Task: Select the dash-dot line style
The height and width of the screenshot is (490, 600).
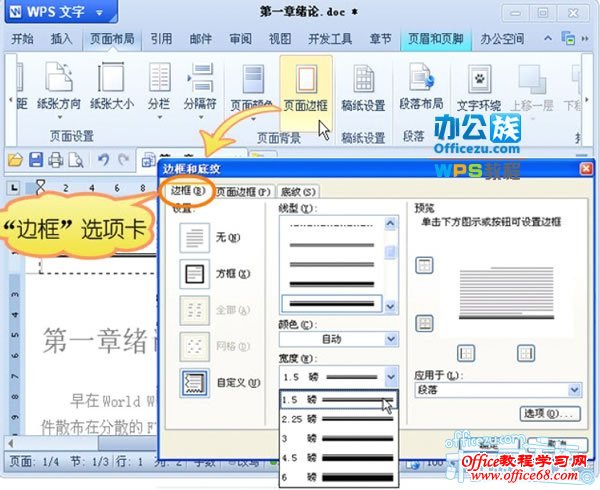Action: (x=331, y=226)
